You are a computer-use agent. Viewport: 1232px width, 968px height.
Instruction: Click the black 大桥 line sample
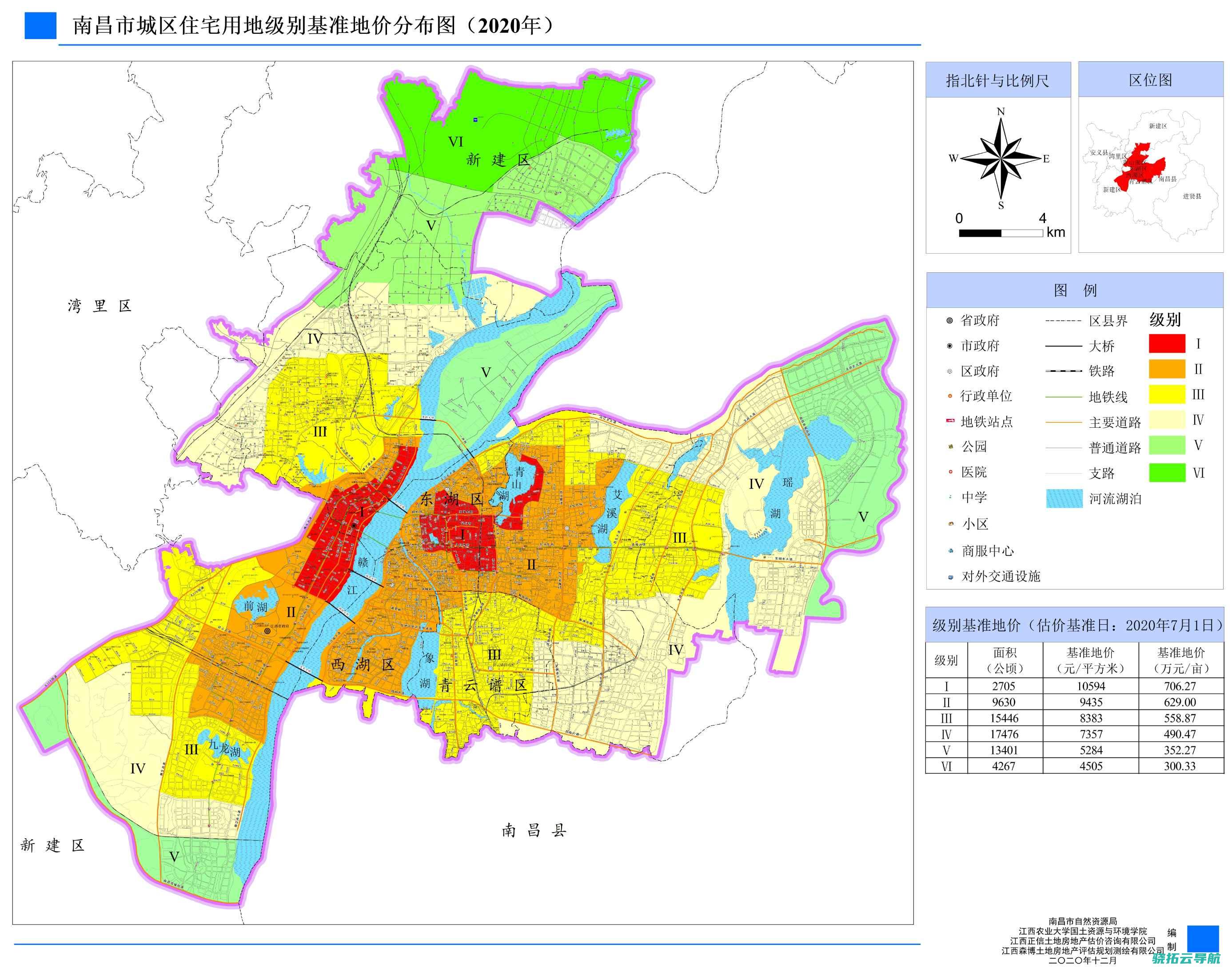pyautogui.click(x=1063, y=346)
